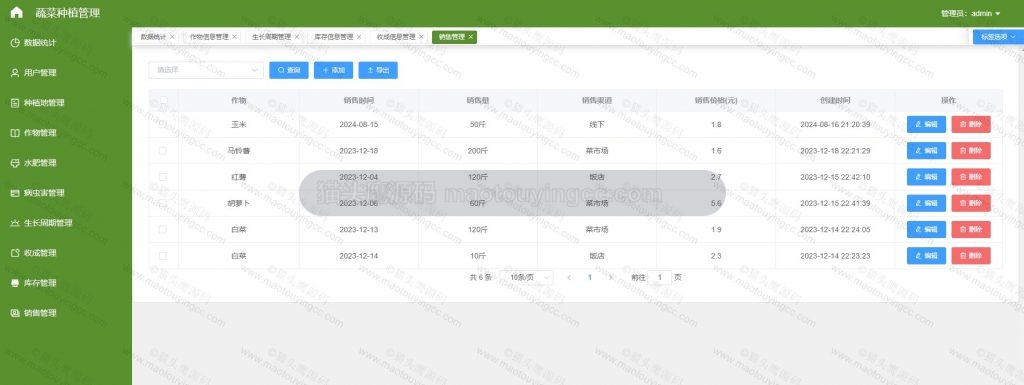
Task: Click page number 1 in pagination
Action: pos(590,277)
